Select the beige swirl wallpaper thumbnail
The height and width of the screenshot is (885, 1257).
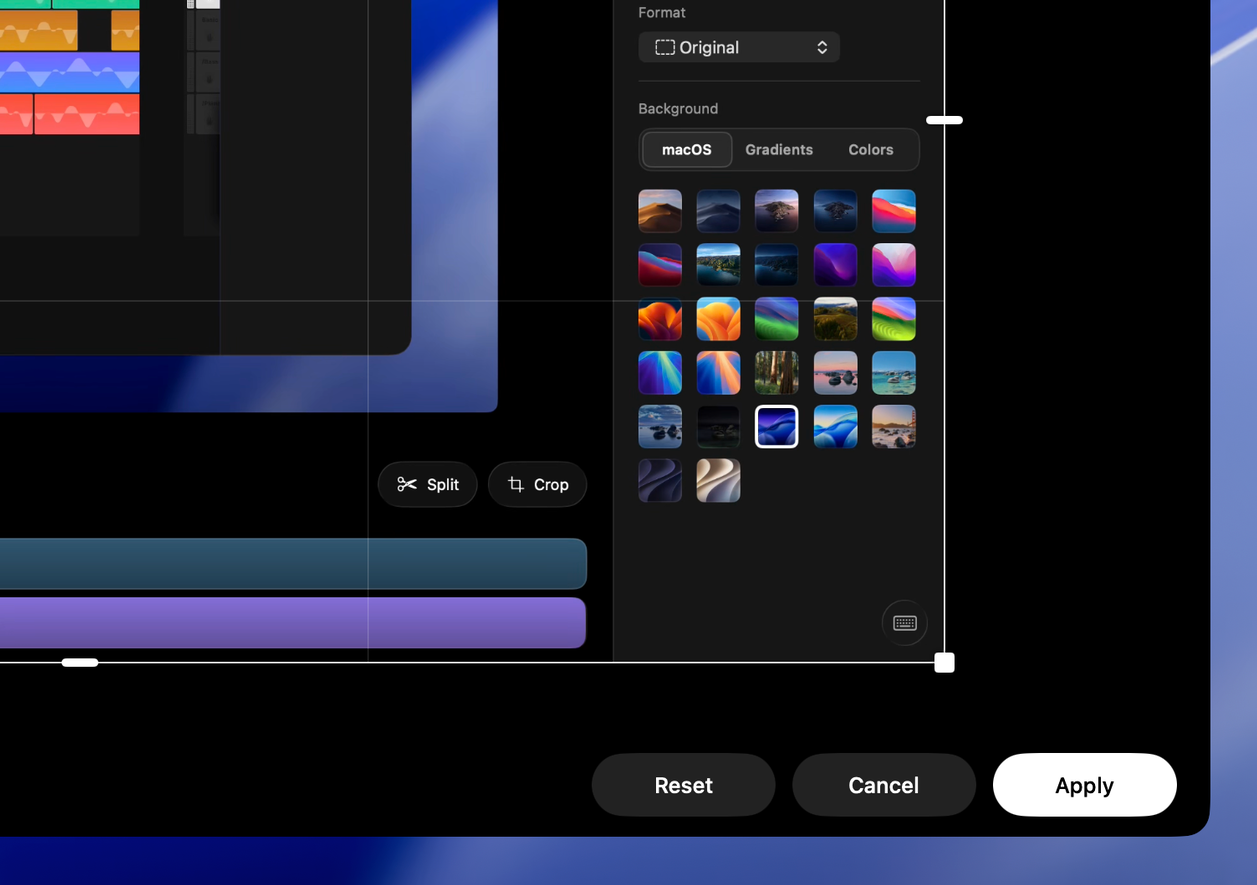[x=718, y=481]
